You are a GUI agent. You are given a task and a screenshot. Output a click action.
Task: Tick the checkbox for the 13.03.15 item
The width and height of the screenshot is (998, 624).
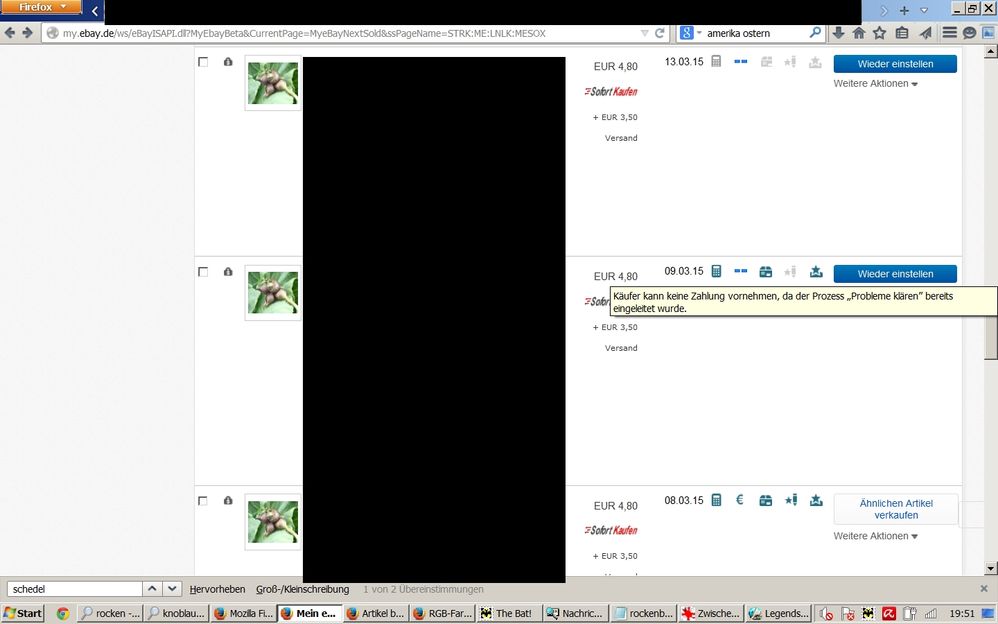point(203,62)
